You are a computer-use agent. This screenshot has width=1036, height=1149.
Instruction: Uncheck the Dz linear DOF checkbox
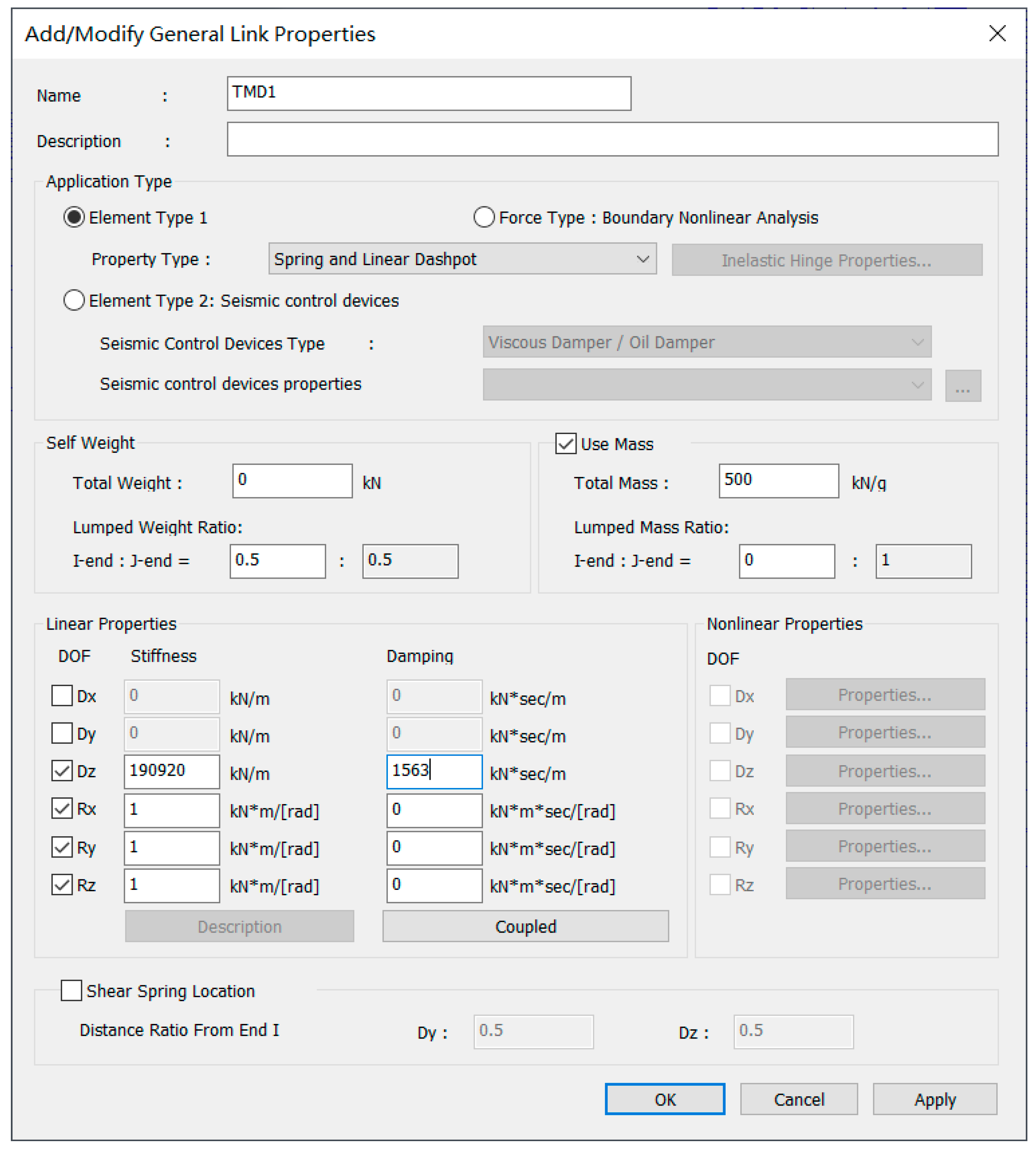(x=62, y=771)
